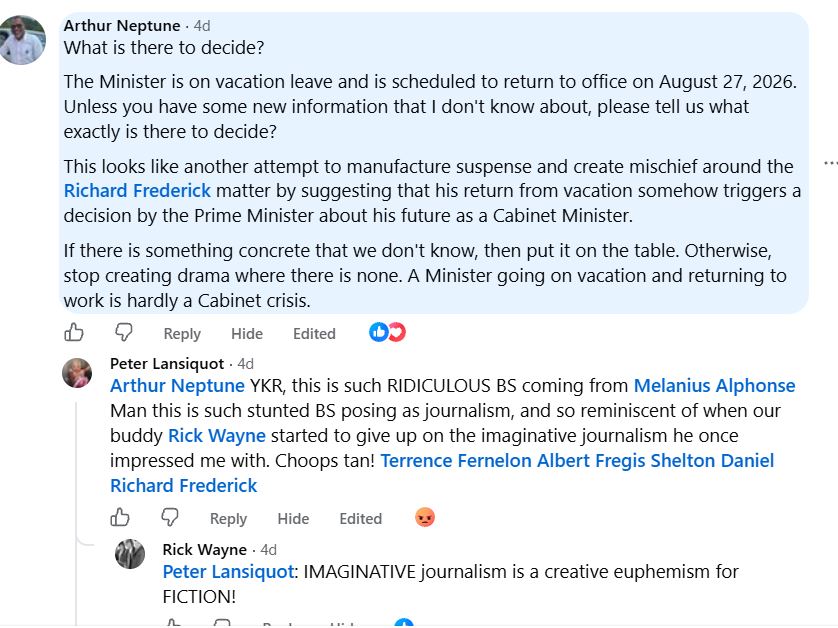
Task: Show edit history of Arthur's comment
Action: (x=314, y=334)
